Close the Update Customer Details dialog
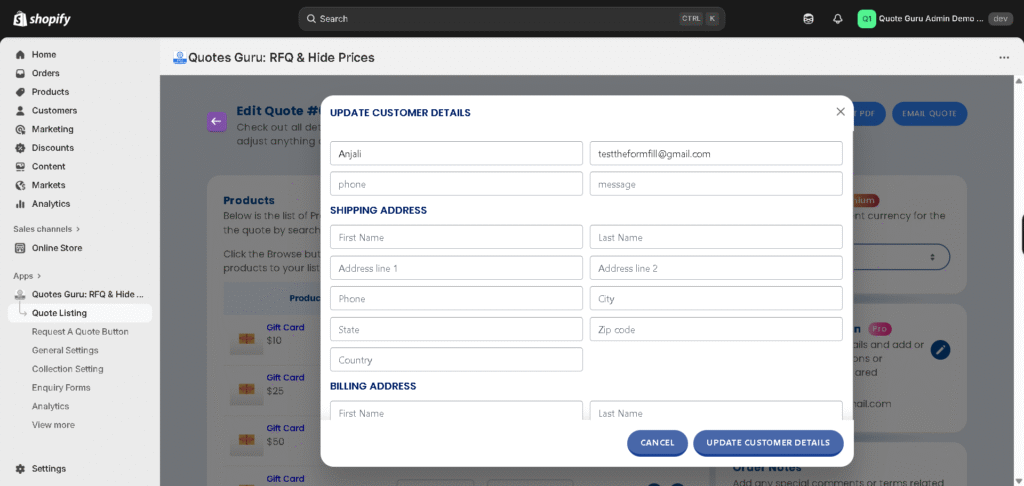The height and width of the screenshot is (486, 1024). [840, 112]
